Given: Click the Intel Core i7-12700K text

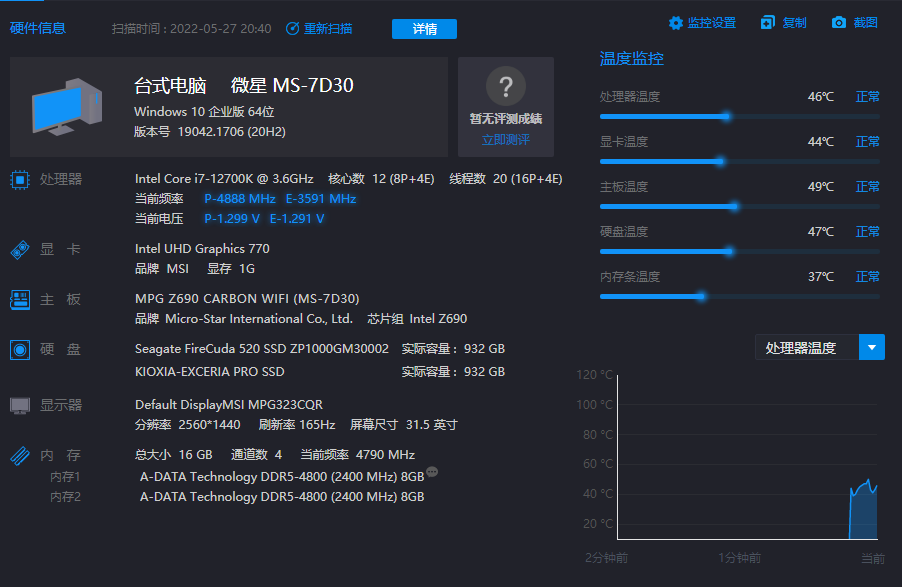Looking at the screenshot, I should 224,179.
